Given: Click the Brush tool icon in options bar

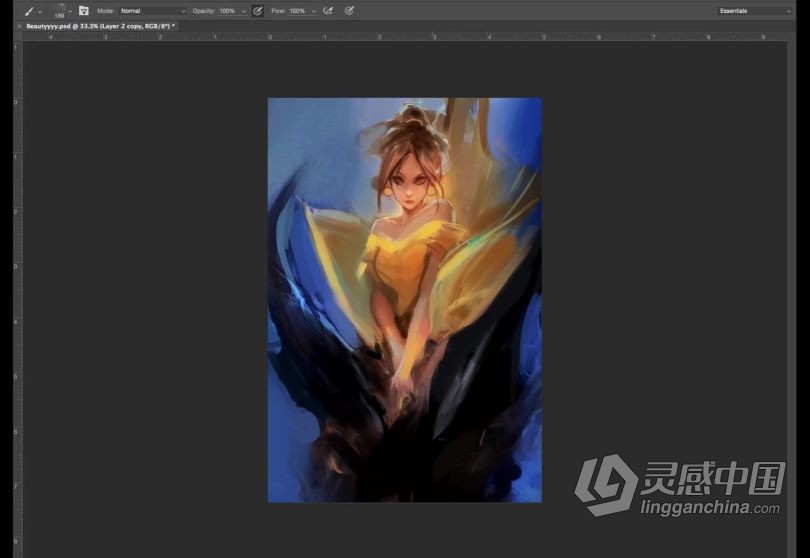Looking at the screenshot, I should pyautogui.click(x=27, y=10).
